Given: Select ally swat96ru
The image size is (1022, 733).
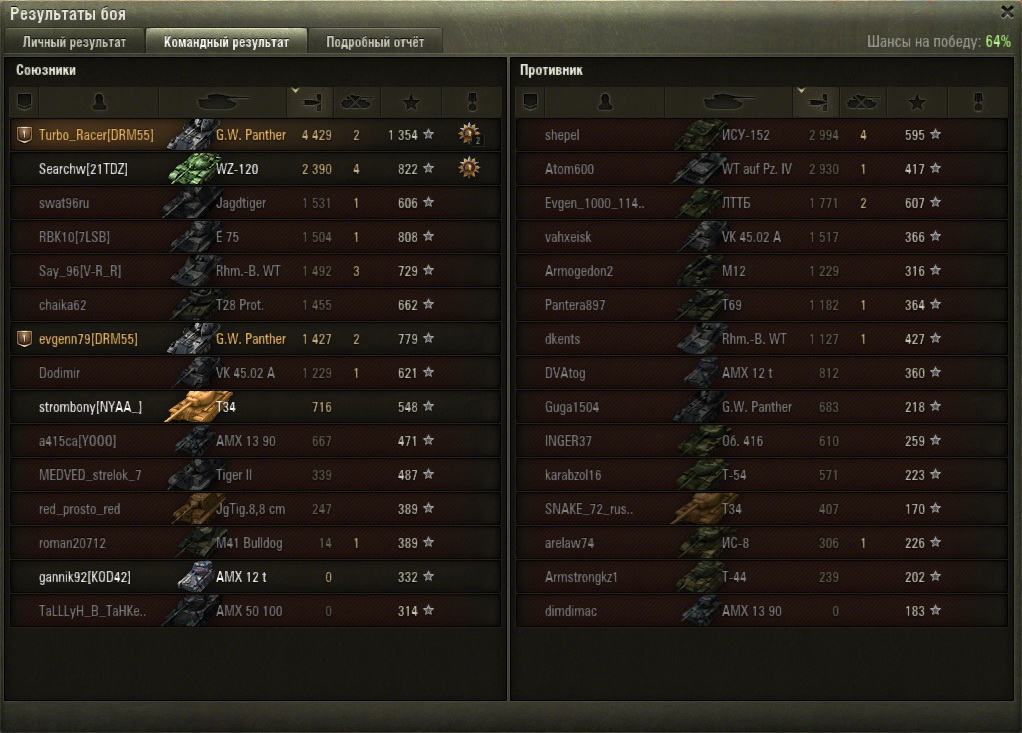Looking at the screenshot, I should [x=64, y=203].
